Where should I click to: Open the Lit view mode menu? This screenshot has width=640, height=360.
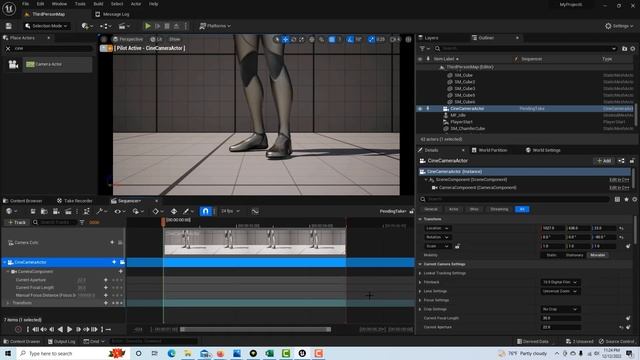pyautogui.click(x=156, y=39)
